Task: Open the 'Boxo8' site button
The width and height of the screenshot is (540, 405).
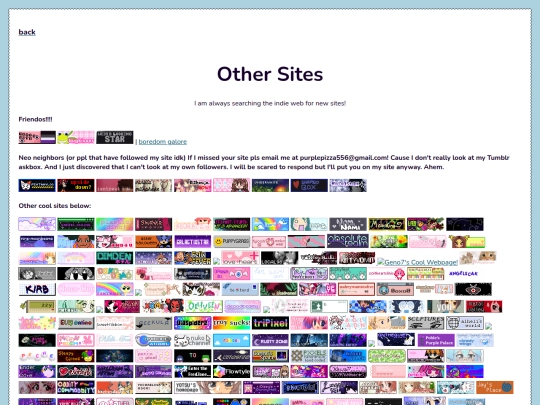Action: point(395,289)
